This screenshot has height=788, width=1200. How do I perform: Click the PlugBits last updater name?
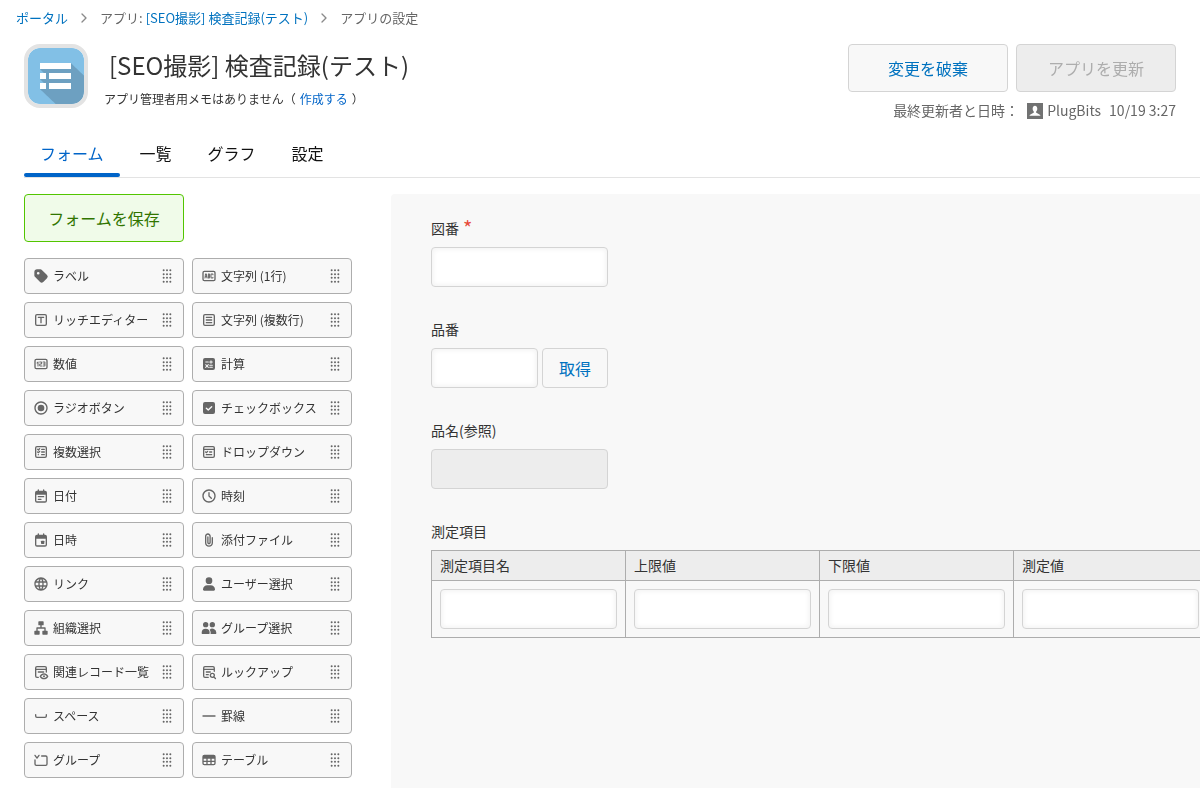tap(1074, 111)
